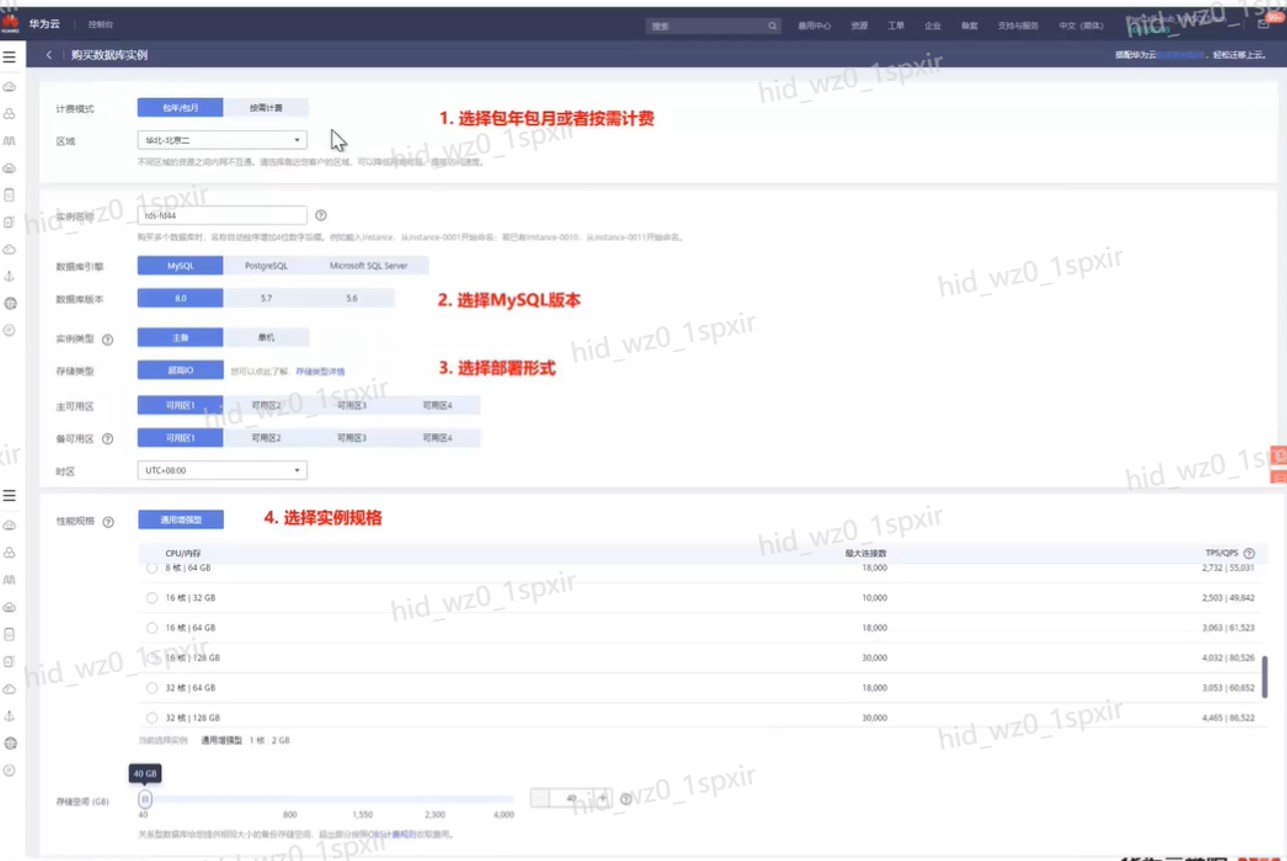The width and height of the screenshot is (1287, 861).
Task: Select 超高IO storage type
Action: click(180, 370)
